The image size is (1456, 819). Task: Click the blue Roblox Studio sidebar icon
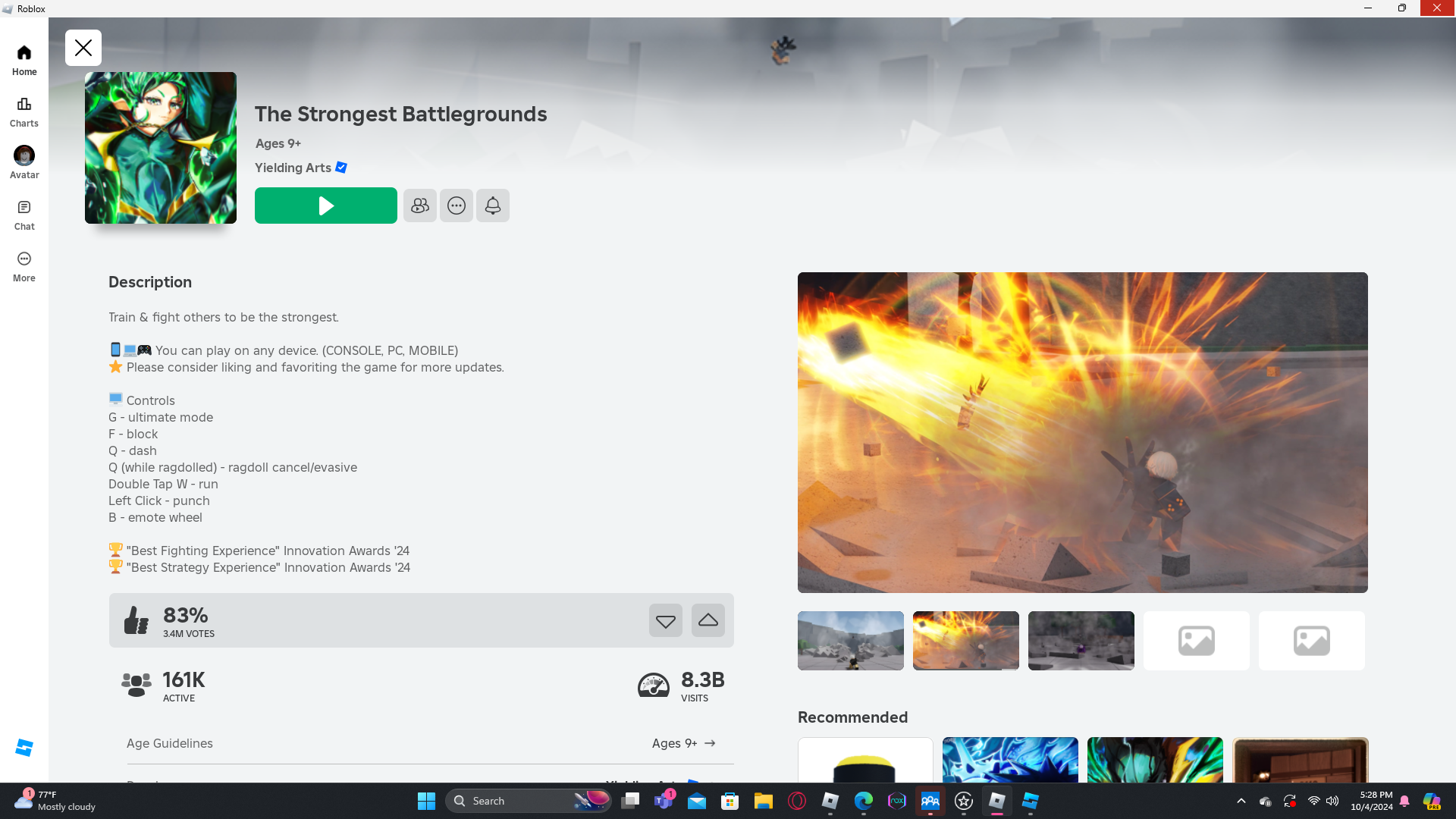click(x=24, y=748)
